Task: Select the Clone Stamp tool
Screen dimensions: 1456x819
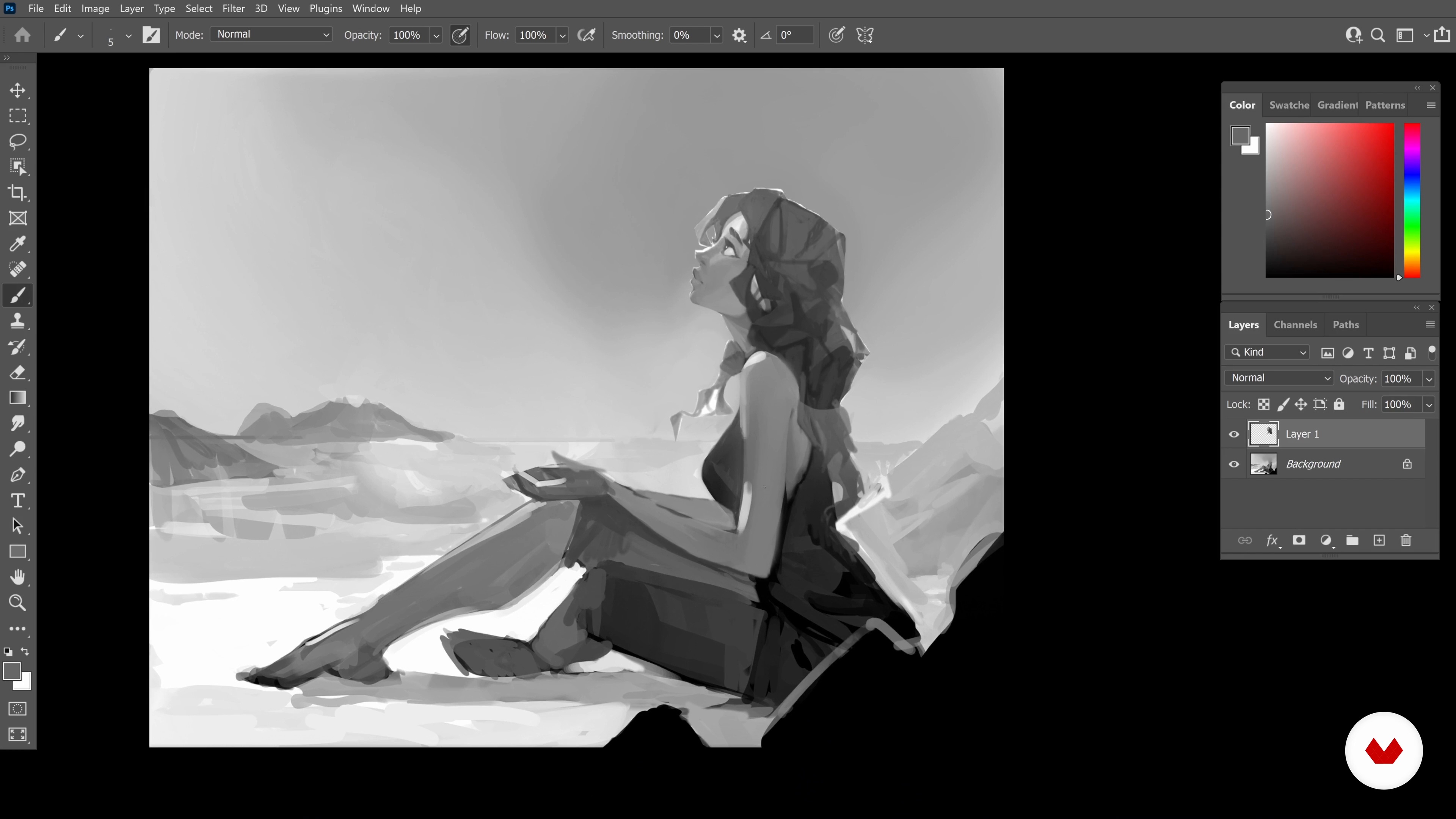Action: (x=17, y=321)
